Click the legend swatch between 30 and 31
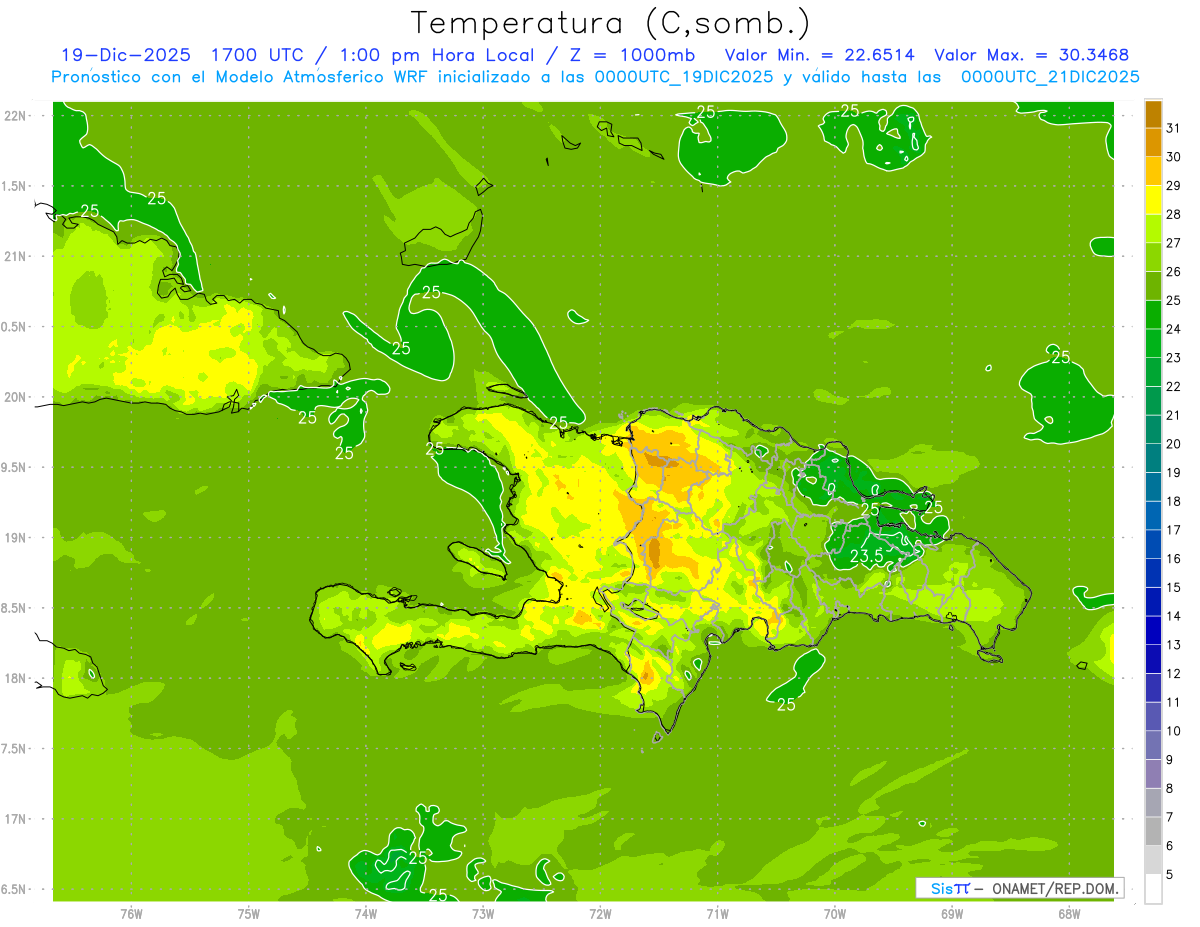This screenshot has width=1200, height=927. (x=1153, y=142)
